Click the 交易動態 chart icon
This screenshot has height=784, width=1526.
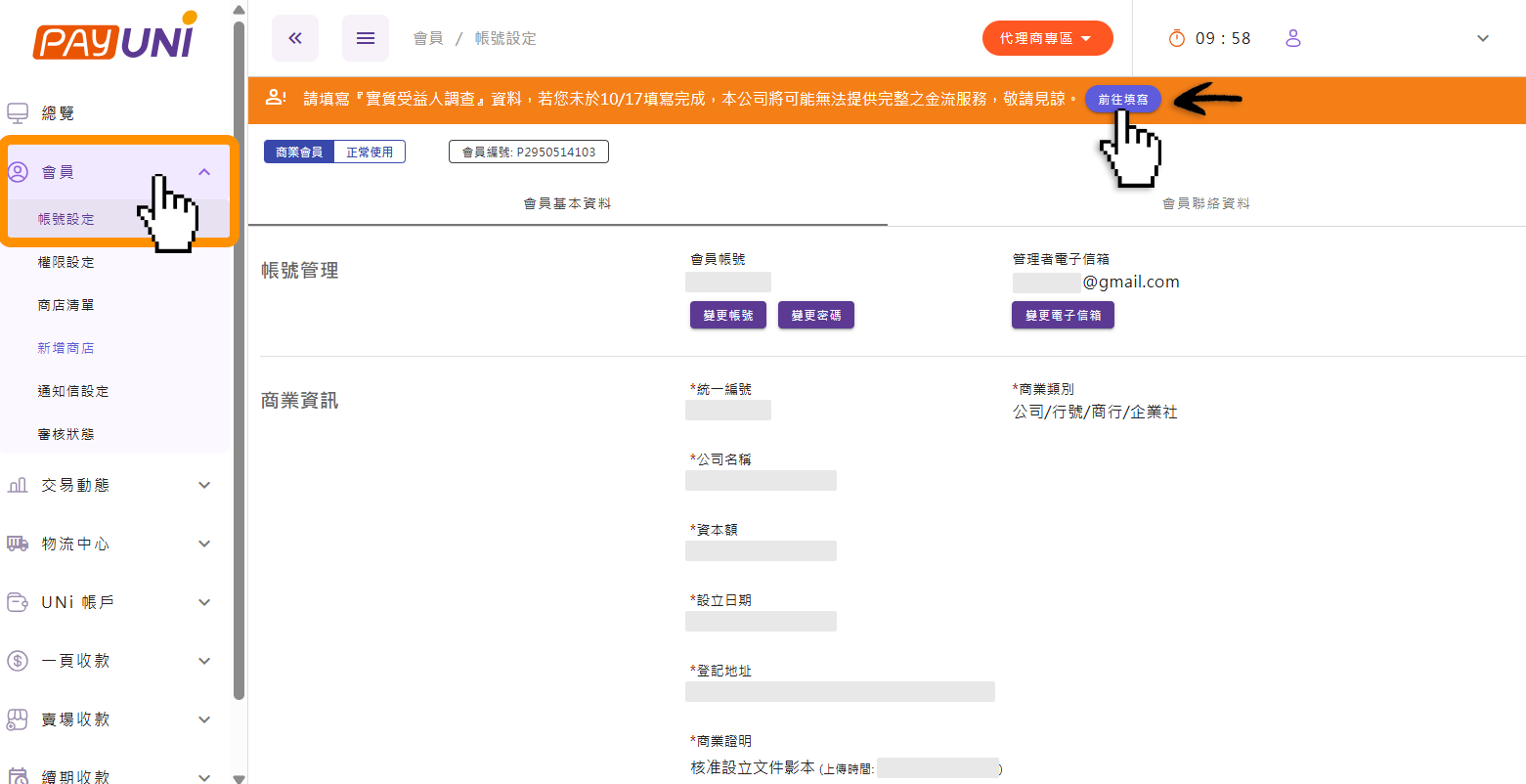(18, 485)
